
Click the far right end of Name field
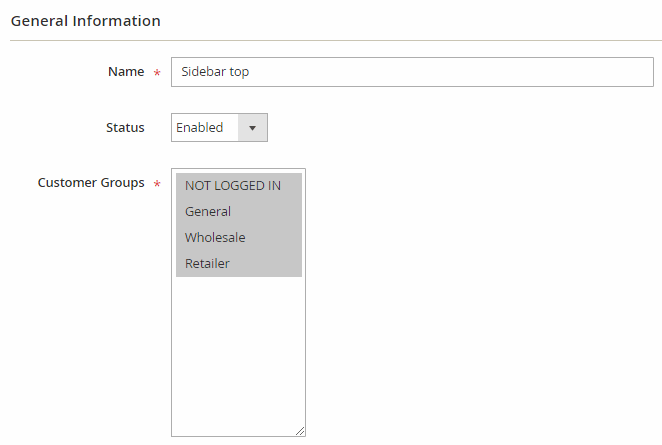coord(640,72)
